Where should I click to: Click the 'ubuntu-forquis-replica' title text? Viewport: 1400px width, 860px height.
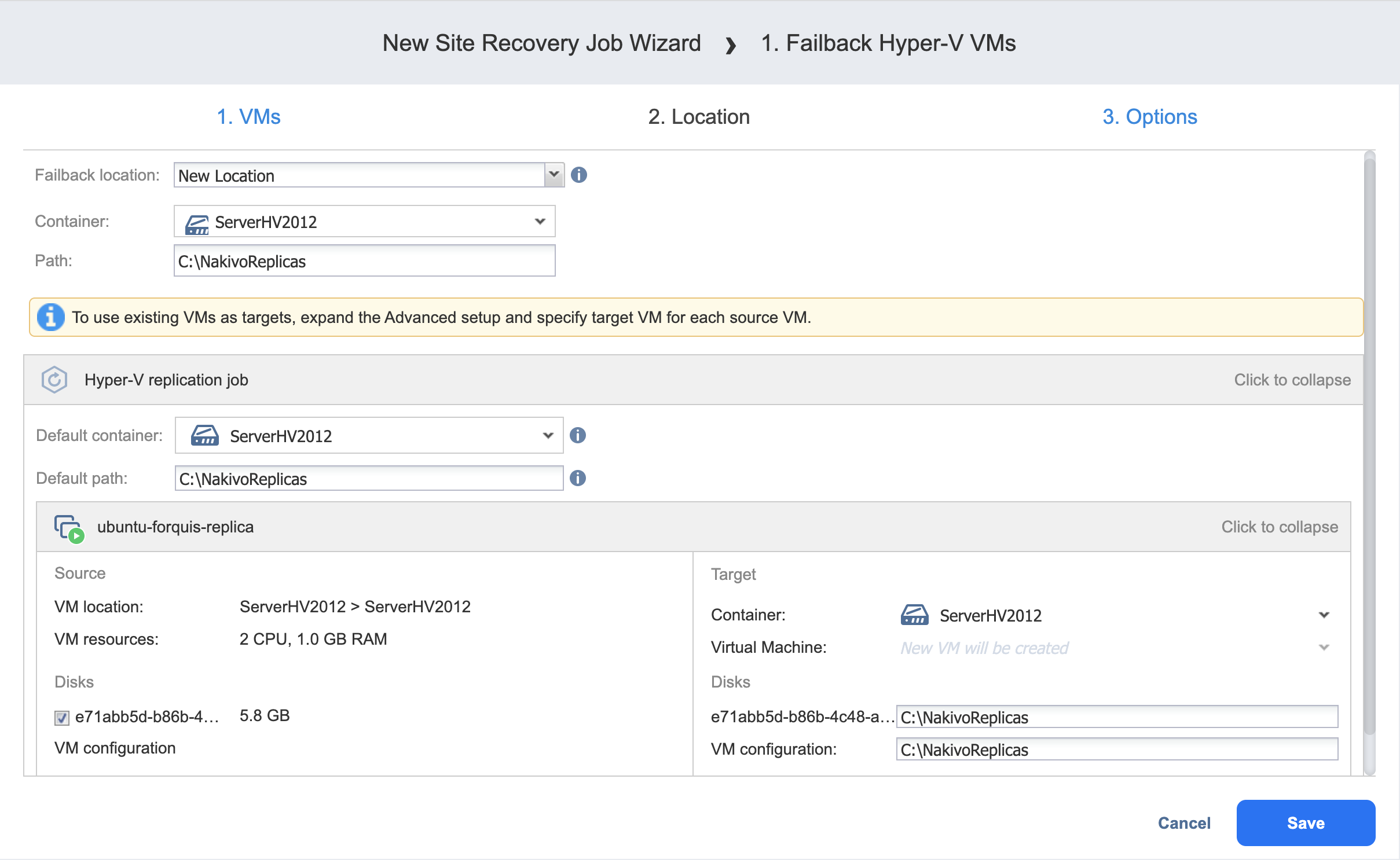(175, 527)
